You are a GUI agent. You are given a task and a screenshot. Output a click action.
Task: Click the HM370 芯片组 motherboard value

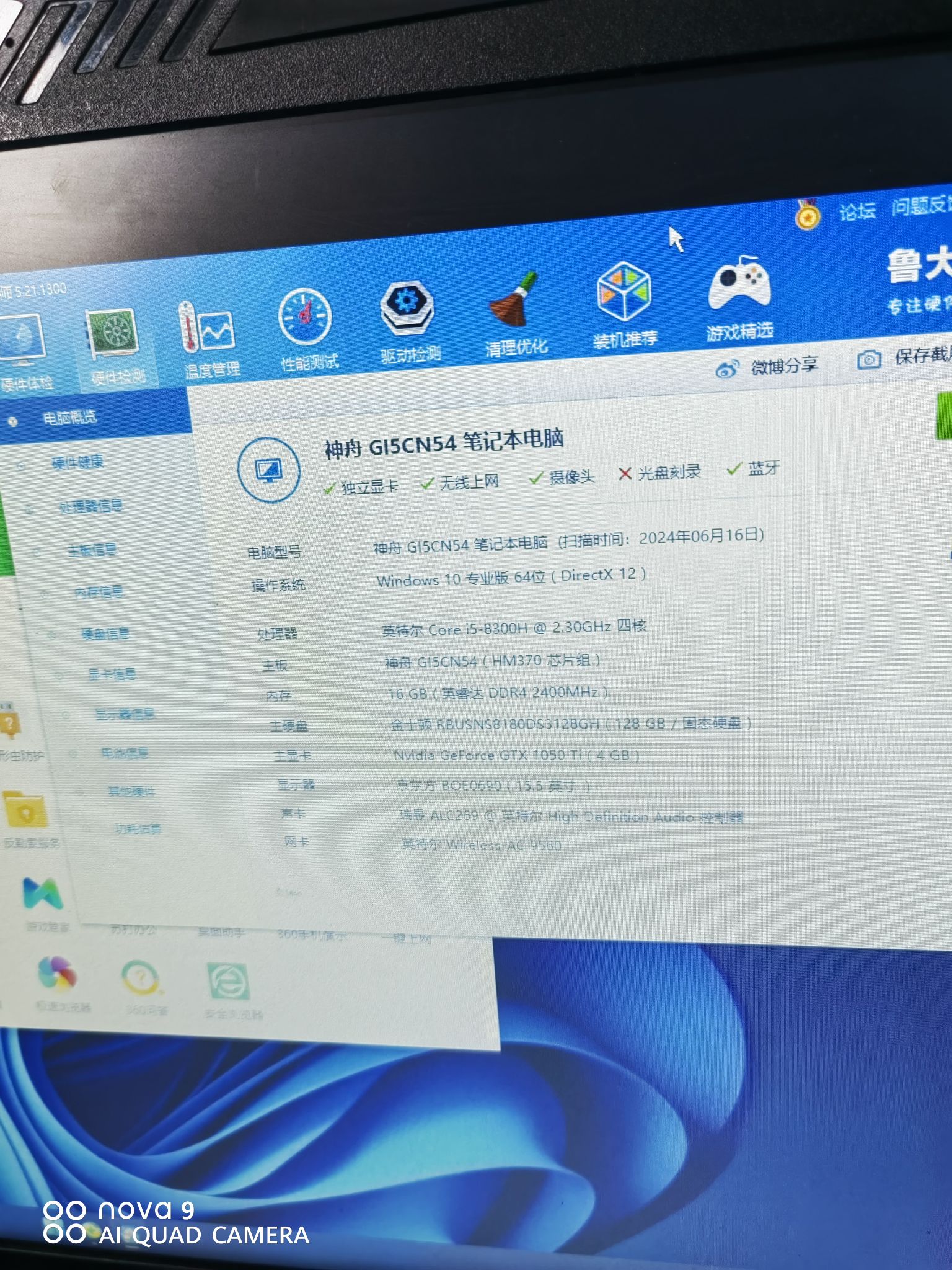(492, 661)
